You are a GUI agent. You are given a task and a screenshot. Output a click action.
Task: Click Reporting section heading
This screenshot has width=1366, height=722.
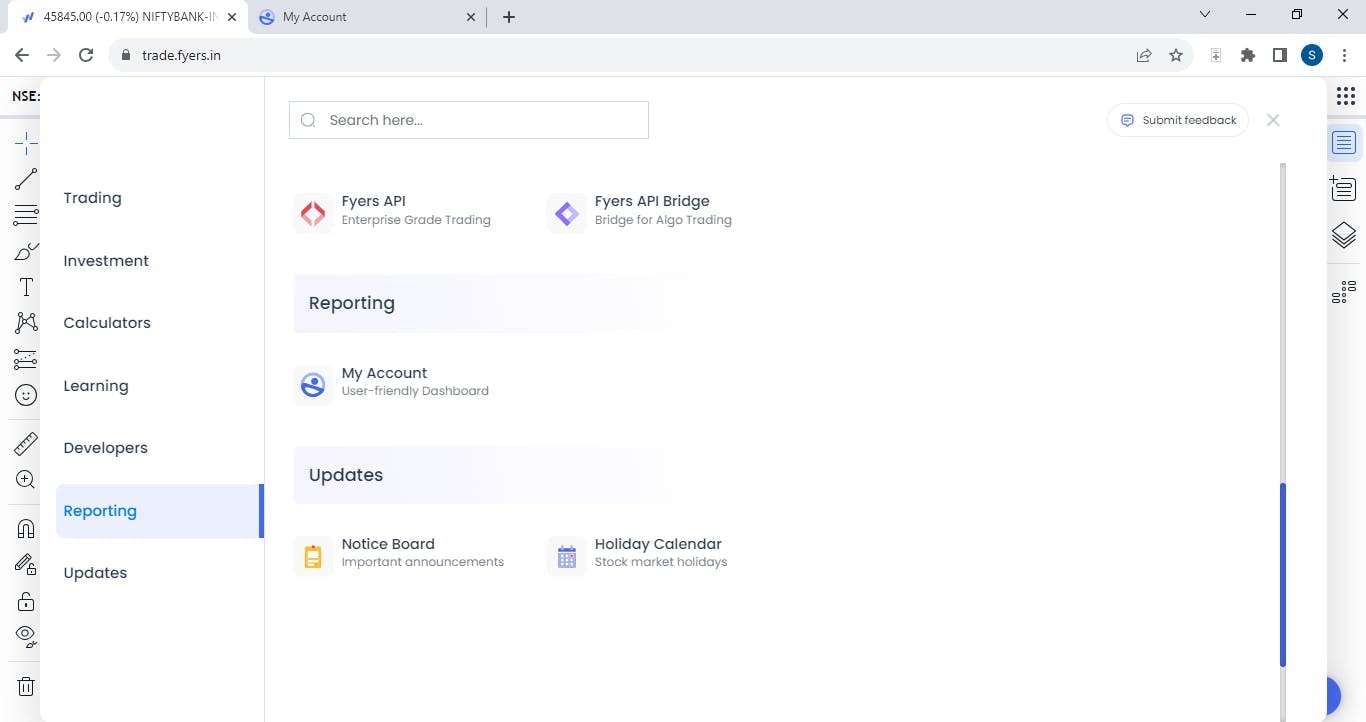(352, 303)
